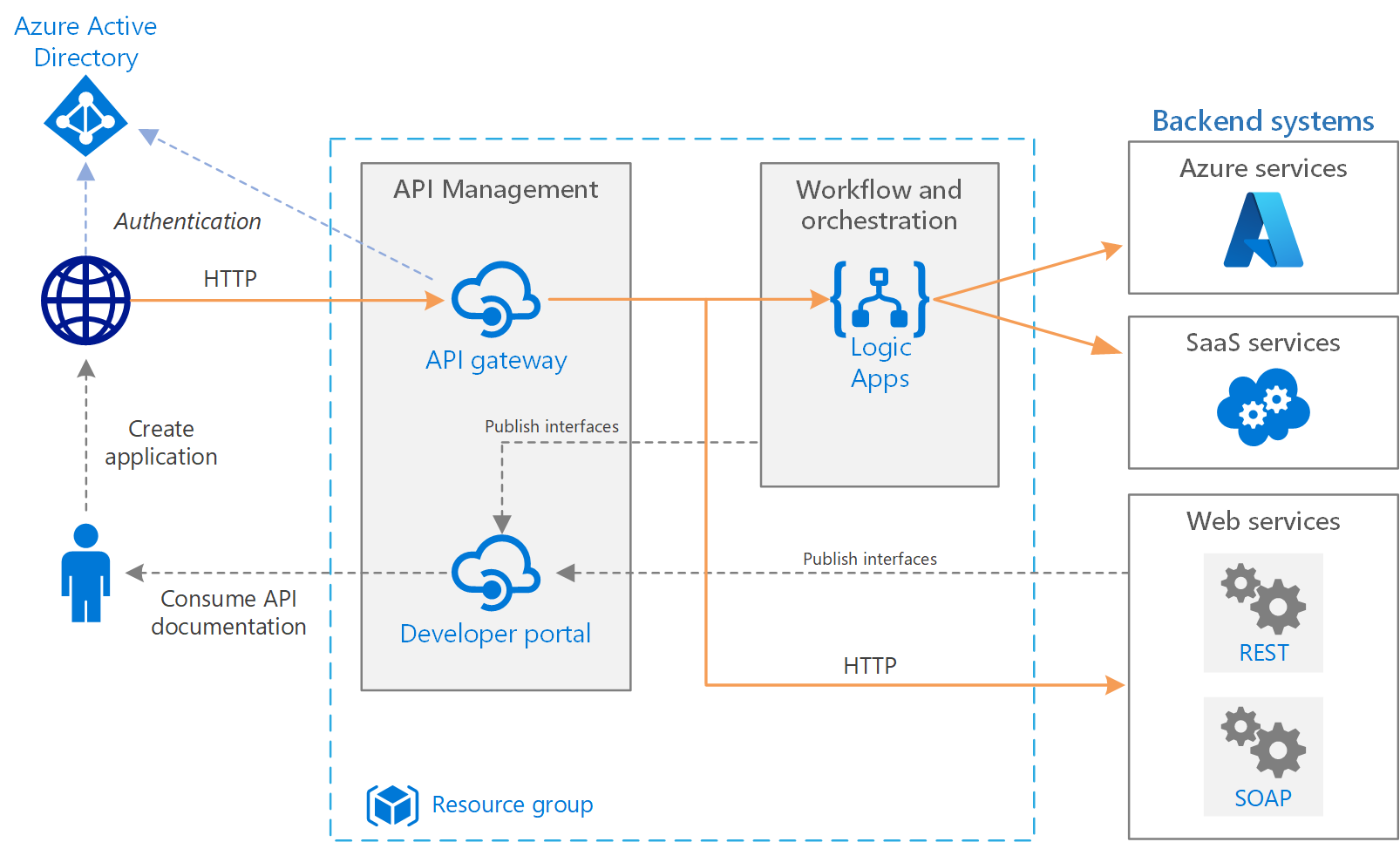Screen dimensions: 1400x842
Task: Click the Logic Apps text label
Action: (880, 363)
